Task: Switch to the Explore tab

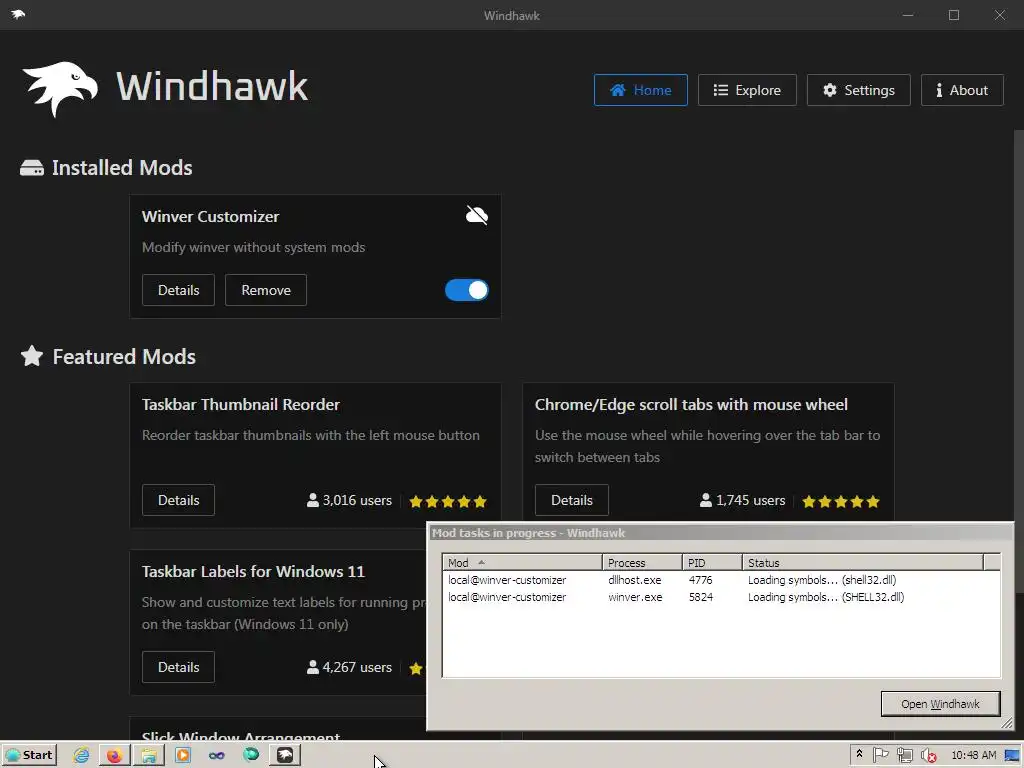Action: [746, 90]
